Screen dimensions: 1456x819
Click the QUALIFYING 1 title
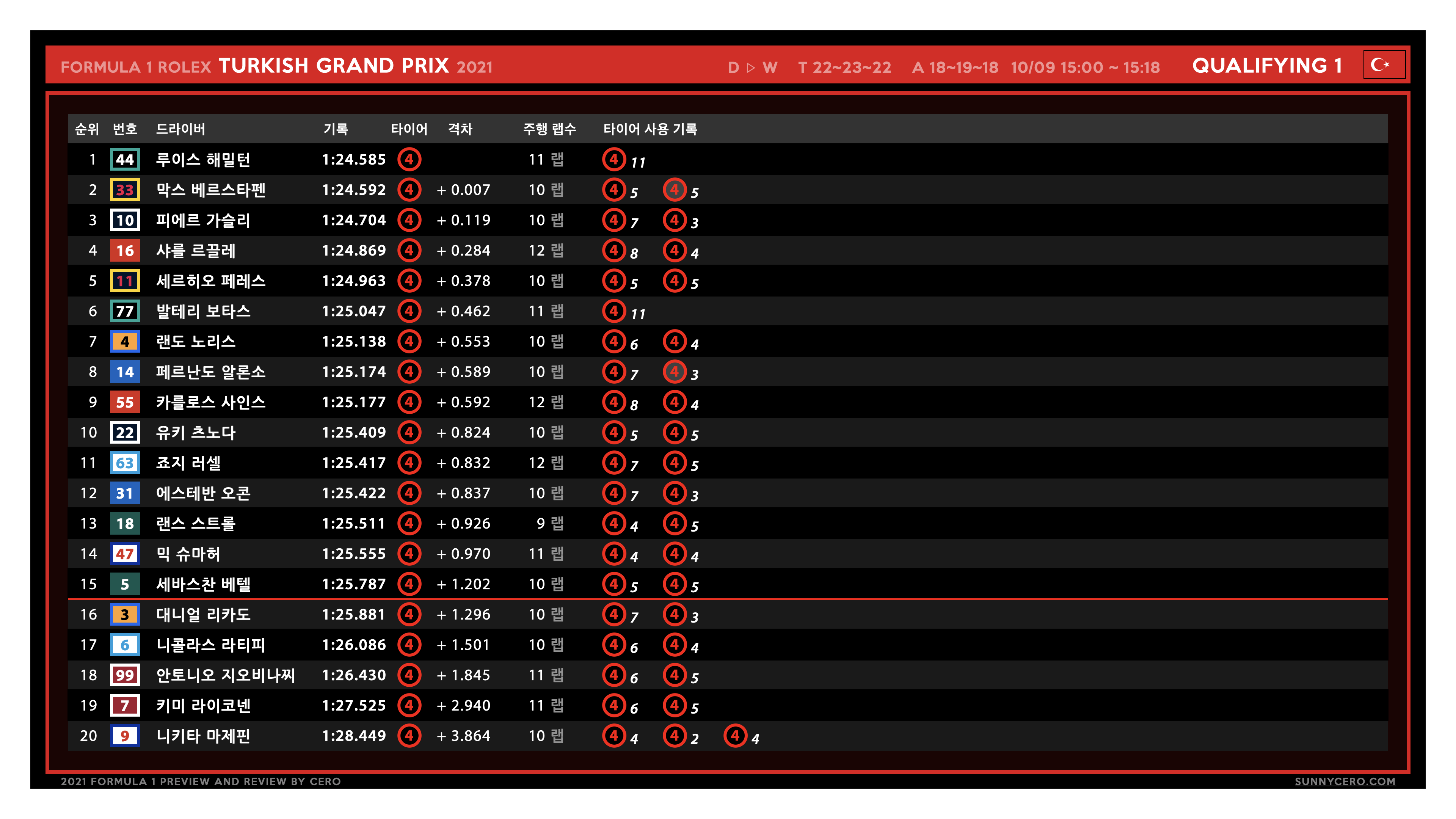(1267, 66)
